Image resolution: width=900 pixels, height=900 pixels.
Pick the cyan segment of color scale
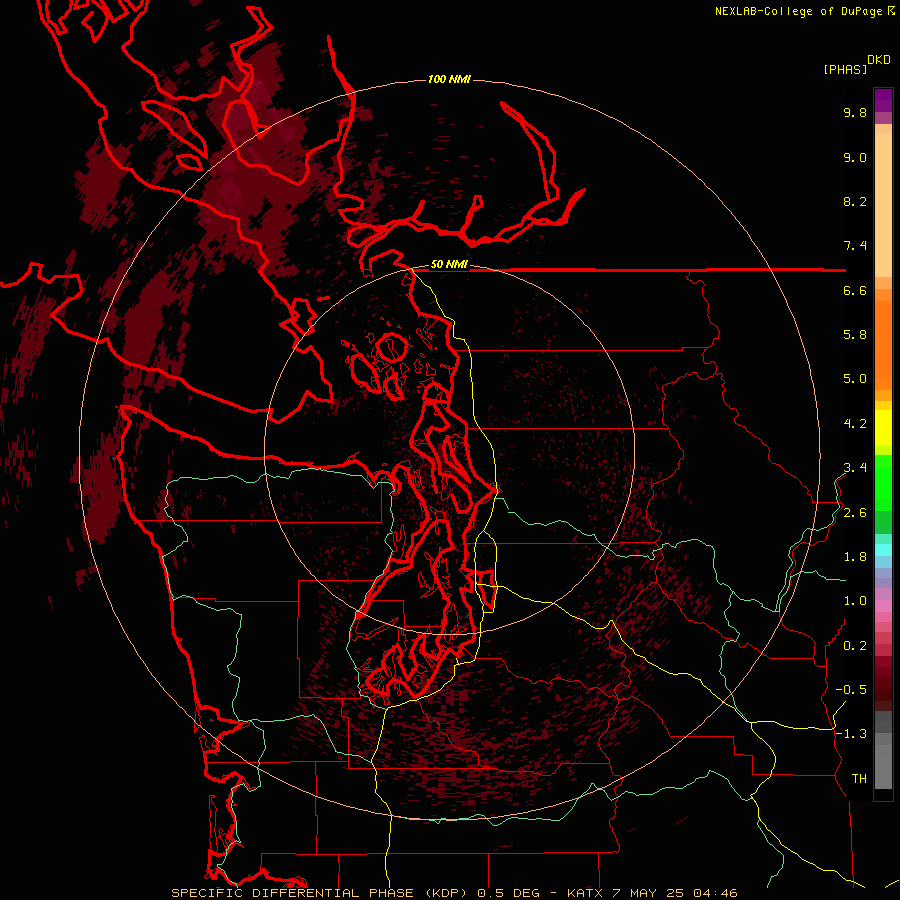(883, 549)
